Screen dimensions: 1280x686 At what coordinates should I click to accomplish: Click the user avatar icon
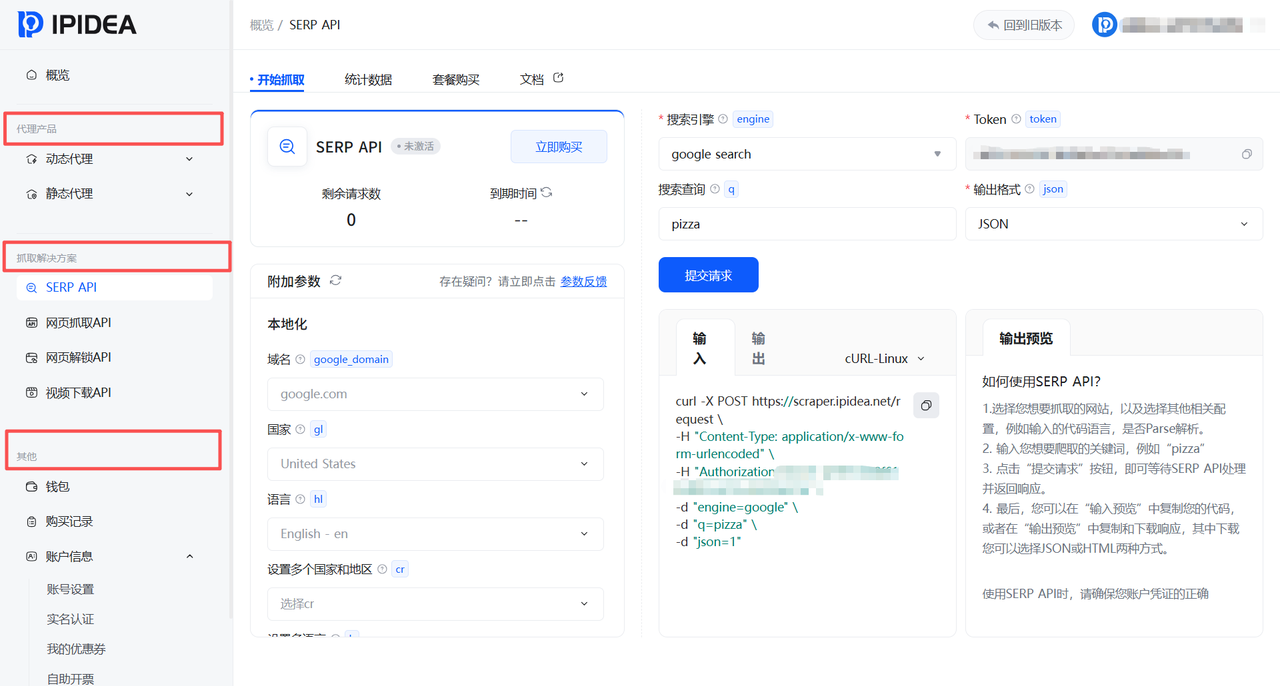pos(1104,25)
